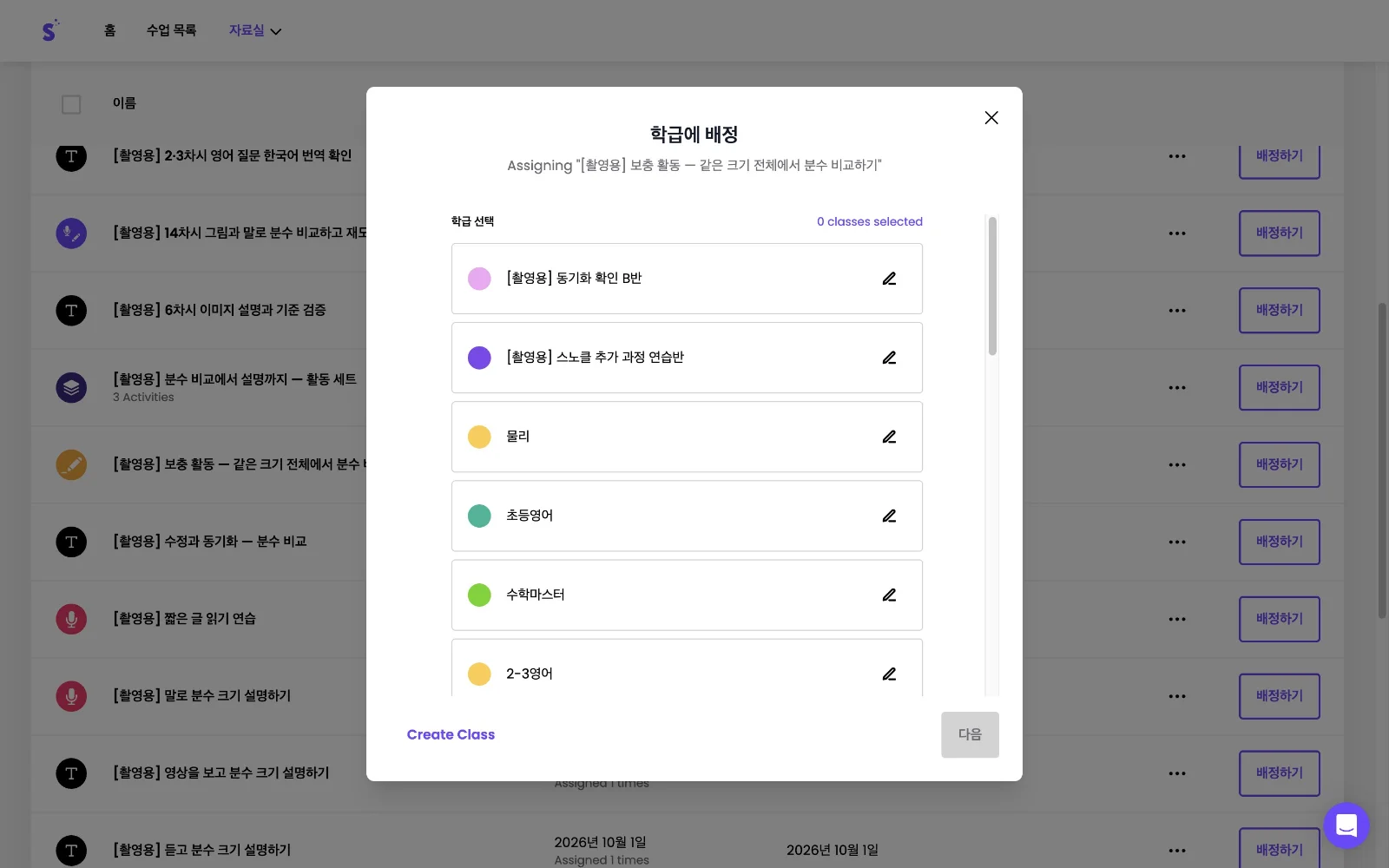Open more options for 6차시 이미지 설명과 기준 검증 row
Viewport: 1389px width, 868px height.
tap(1177, 311)
